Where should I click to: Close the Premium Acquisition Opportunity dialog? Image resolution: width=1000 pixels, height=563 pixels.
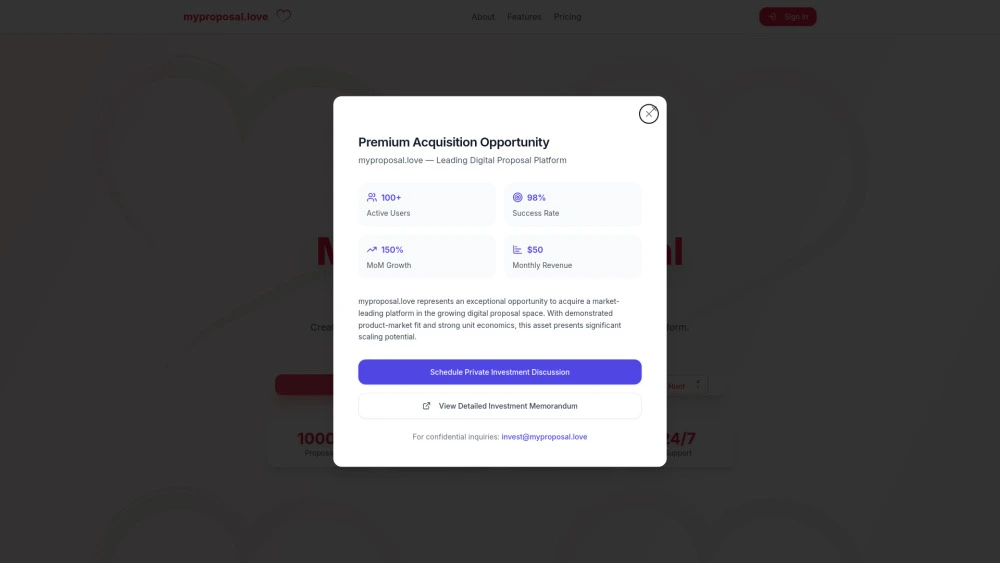649,114
